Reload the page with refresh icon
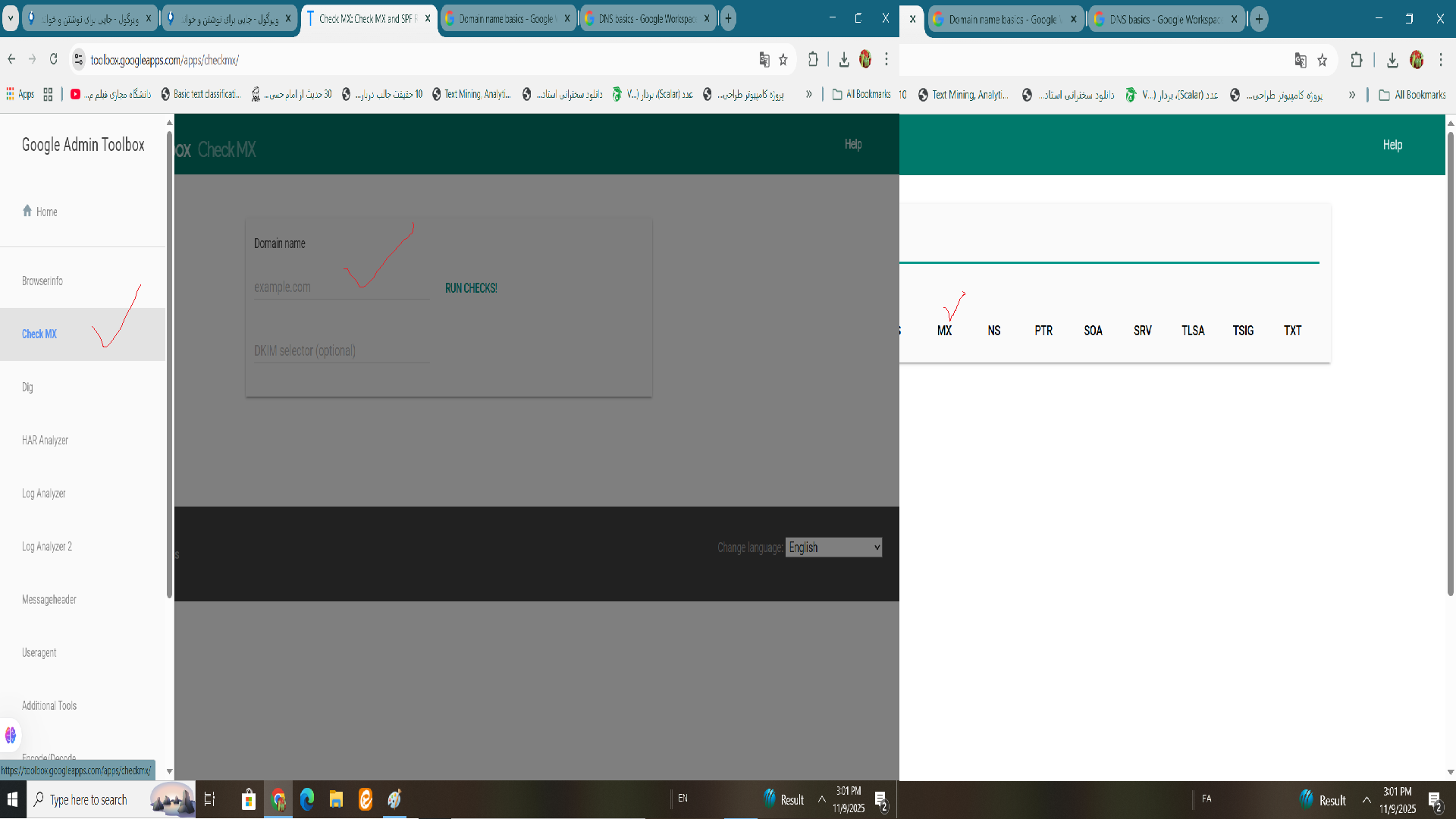Image resolution: width=1456 pixels, height=819 pixels. (x=53, y=59)
